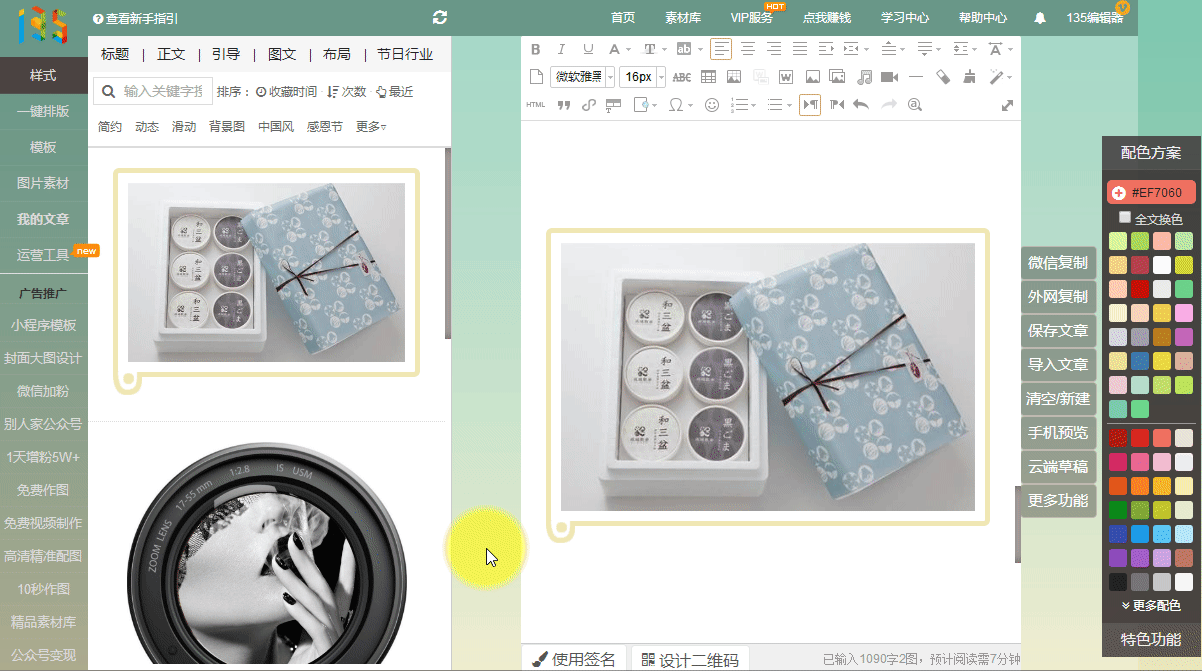The image size is (1202, 671).
Task: Expand 更多配色 color options
Action: pos(1150,605)
